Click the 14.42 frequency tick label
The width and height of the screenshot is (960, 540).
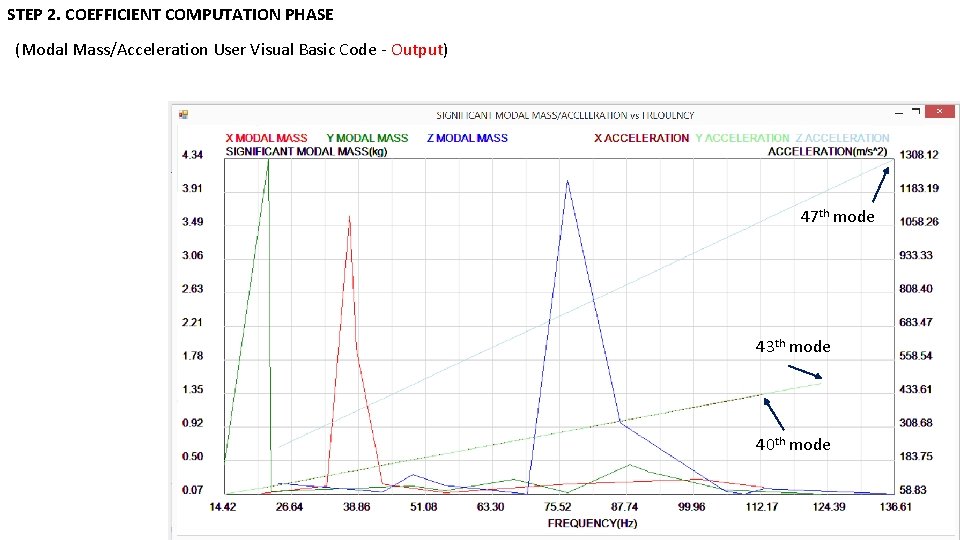click(x=222, y=507)
